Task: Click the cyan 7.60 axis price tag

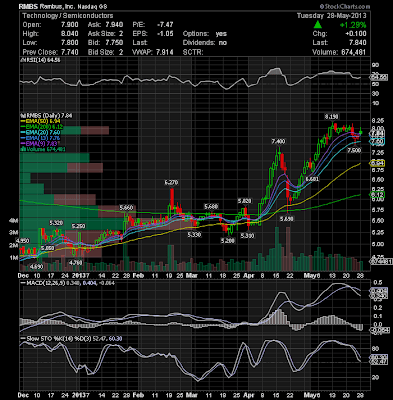Action: point(377,142)
